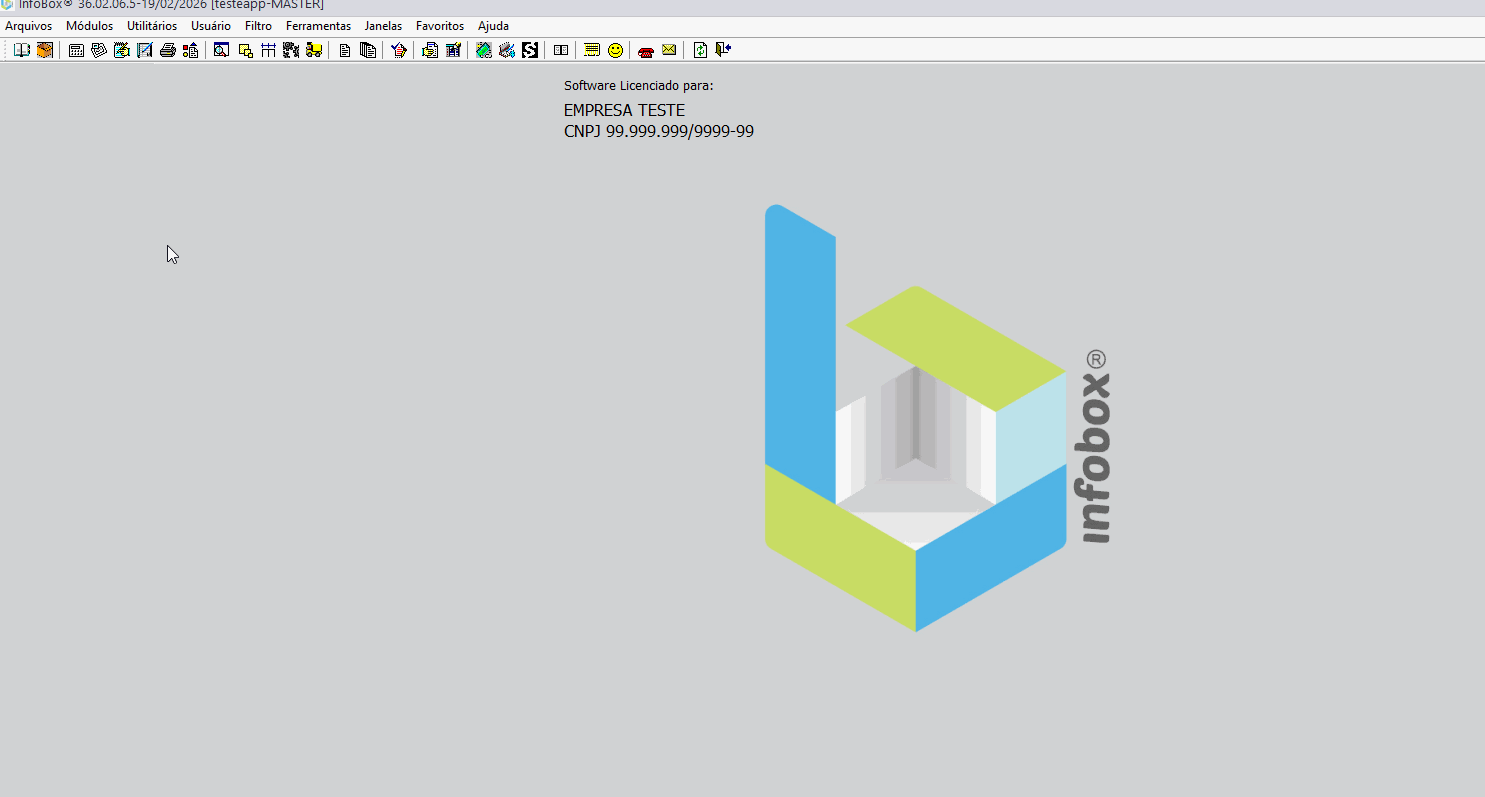This screenshot has height=797, width=1485.
Task: Open the Utilitários menu
Action: click(152, 26)
